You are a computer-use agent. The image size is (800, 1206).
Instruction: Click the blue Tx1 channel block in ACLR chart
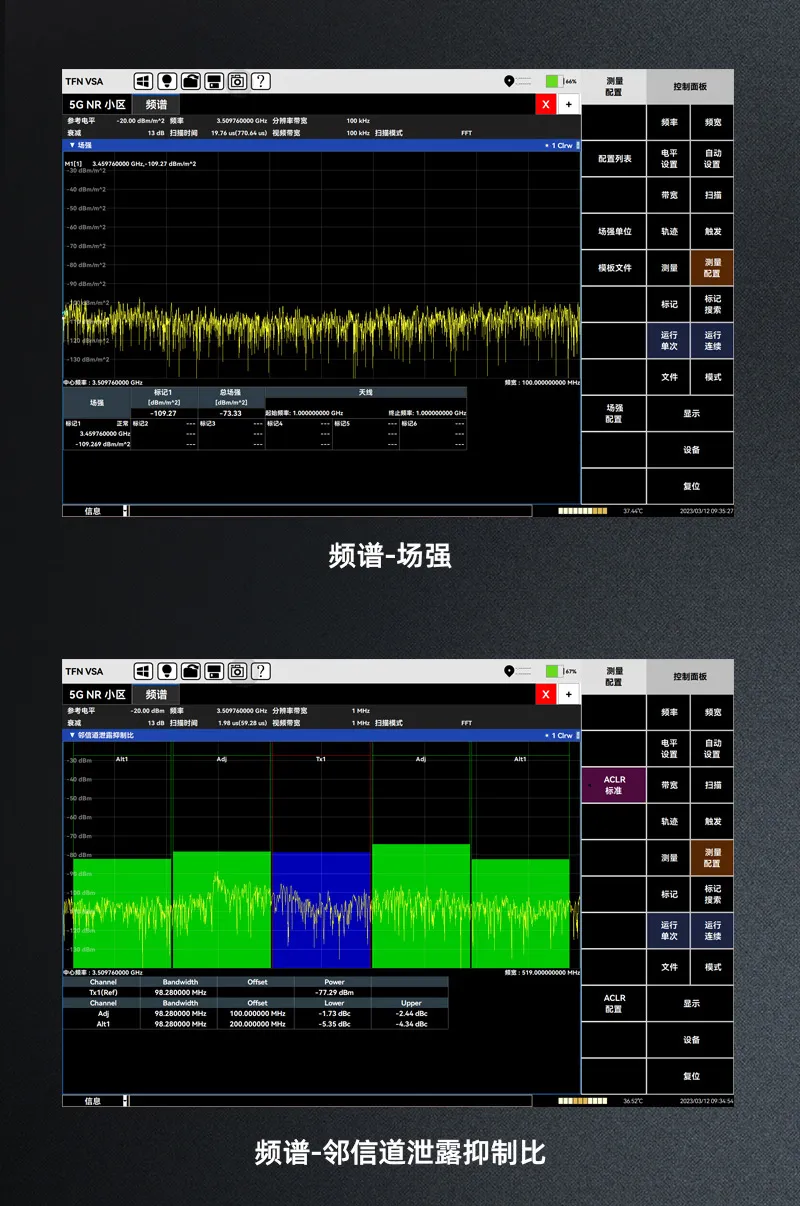pos(320,910)
